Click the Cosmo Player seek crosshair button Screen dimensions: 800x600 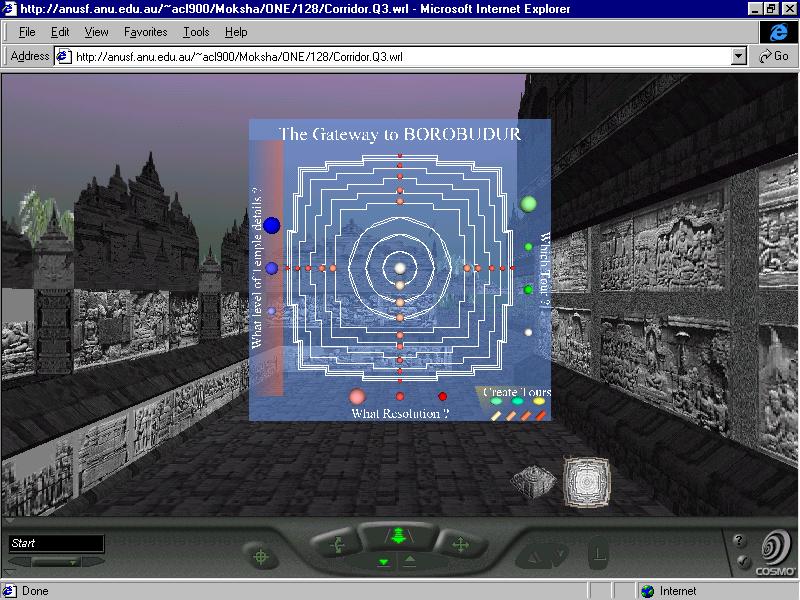tap(261, 556)
